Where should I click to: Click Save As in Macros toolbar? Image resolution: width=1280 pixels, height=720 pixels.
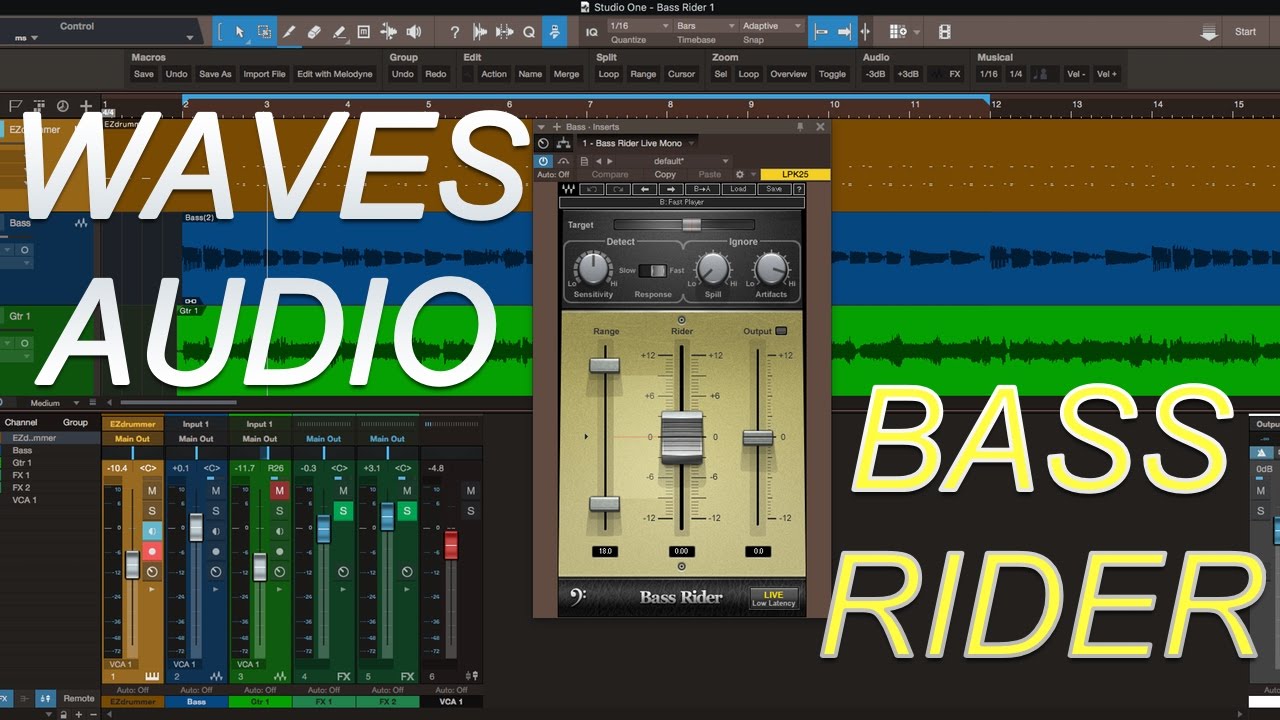tap(215, 74)
